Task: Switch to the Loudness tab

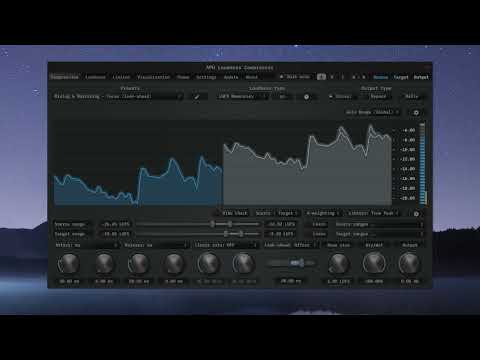Action: pos(95,77)
